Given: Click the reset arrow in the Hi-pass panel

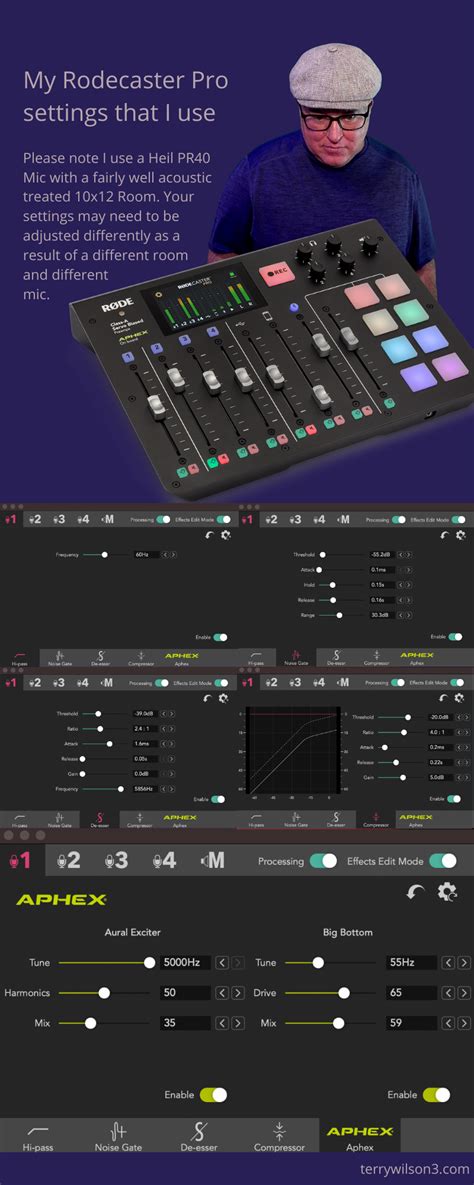Looking at the screenshot, I should [x=209, y=535].
